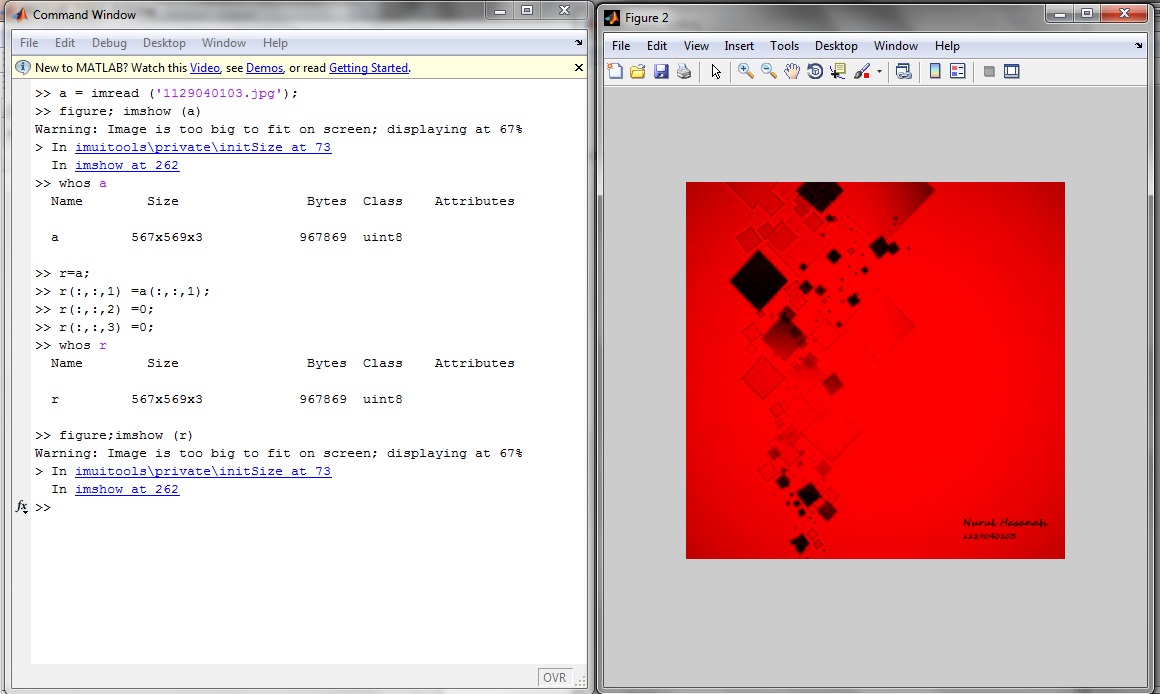The height and width of the screenshot is (694, 1160).
Task: Open the Demos link in info bar
Action: [264, 68]
